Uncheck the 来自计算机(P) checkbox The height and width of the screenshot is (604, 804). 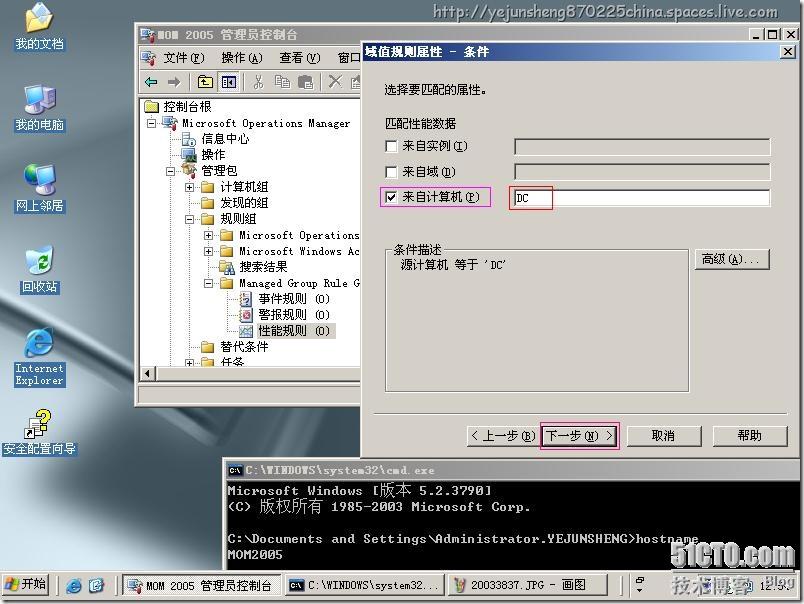(x=391, y=197)
